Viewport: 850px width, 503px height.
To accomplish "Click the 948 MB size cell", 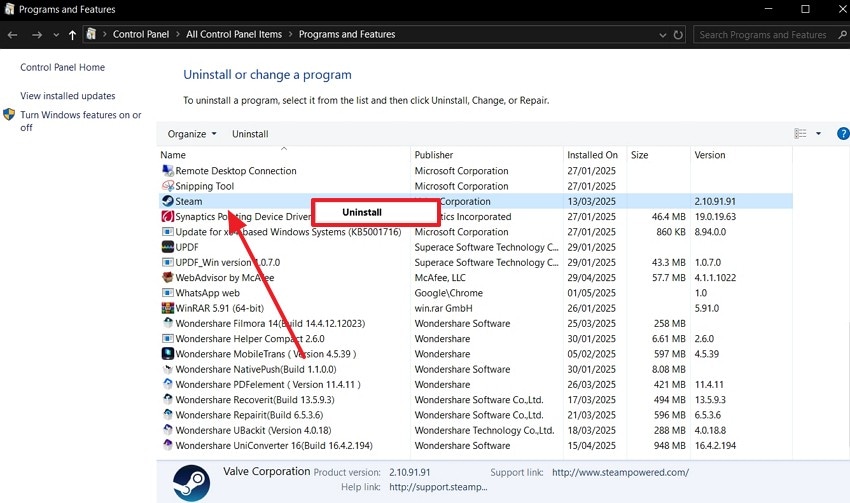I will tap(669, 446).
